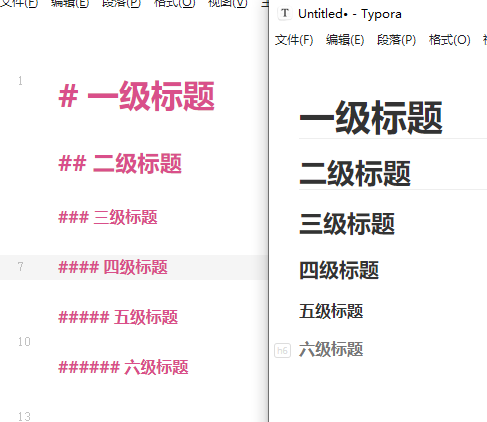The image size is (487, 422).
Task: Click the '##### 五级标题' source line
Action: click(x=118, y=317)
